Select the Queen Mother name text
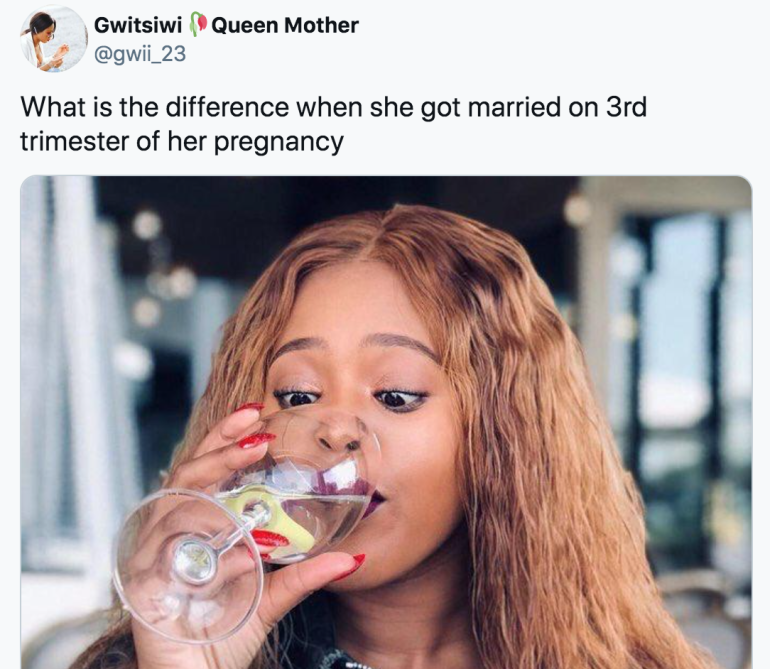This screenshot has height=669, width=770. pos(285,25)
